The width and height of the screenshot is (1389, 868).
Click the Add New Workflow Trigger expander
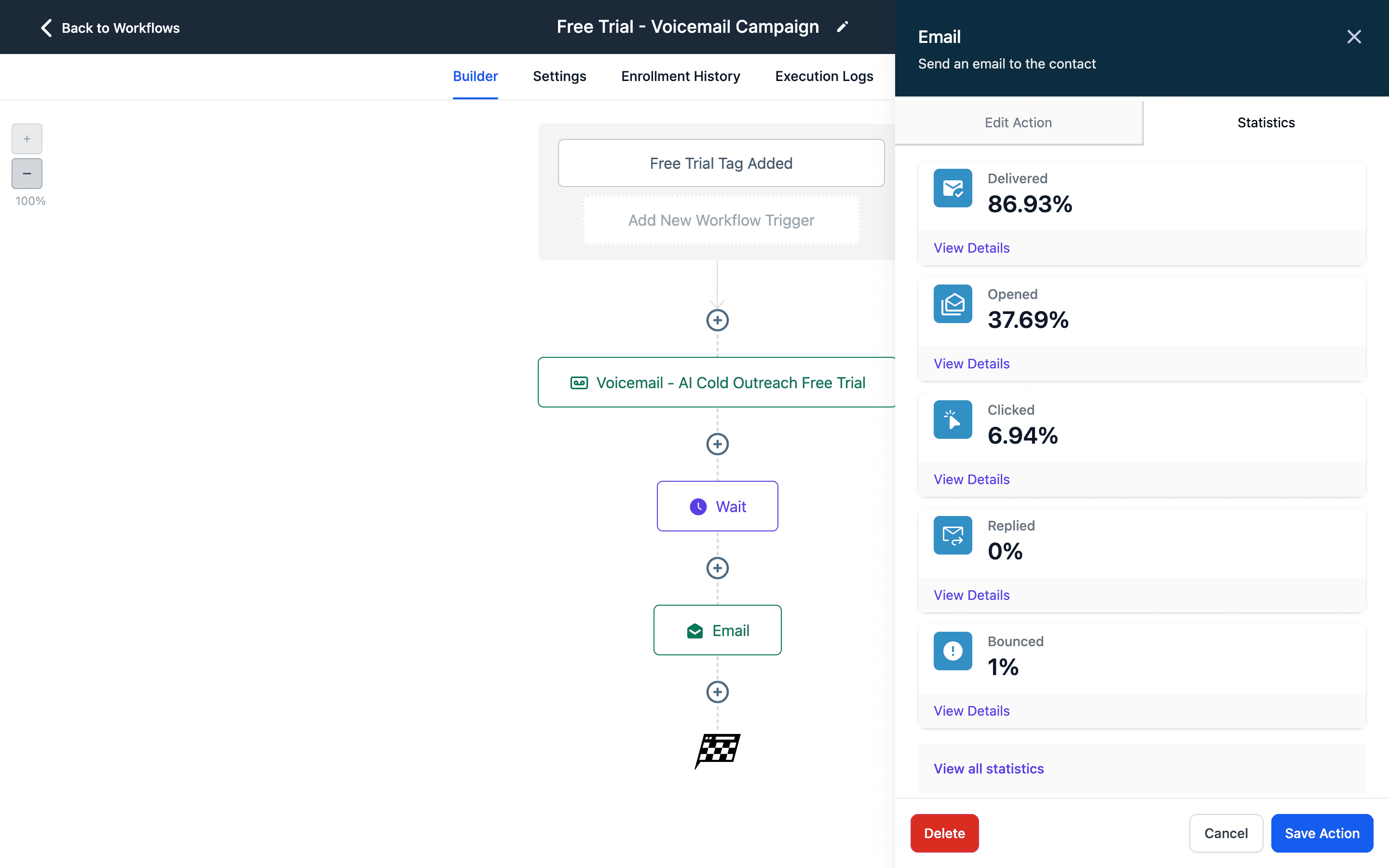[x=720, y=220]
